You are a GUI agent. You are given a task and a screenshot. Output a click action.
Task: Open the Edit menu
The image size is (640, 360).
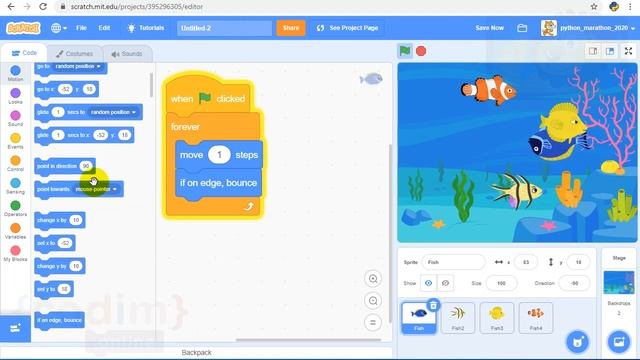tap(104, 28)
